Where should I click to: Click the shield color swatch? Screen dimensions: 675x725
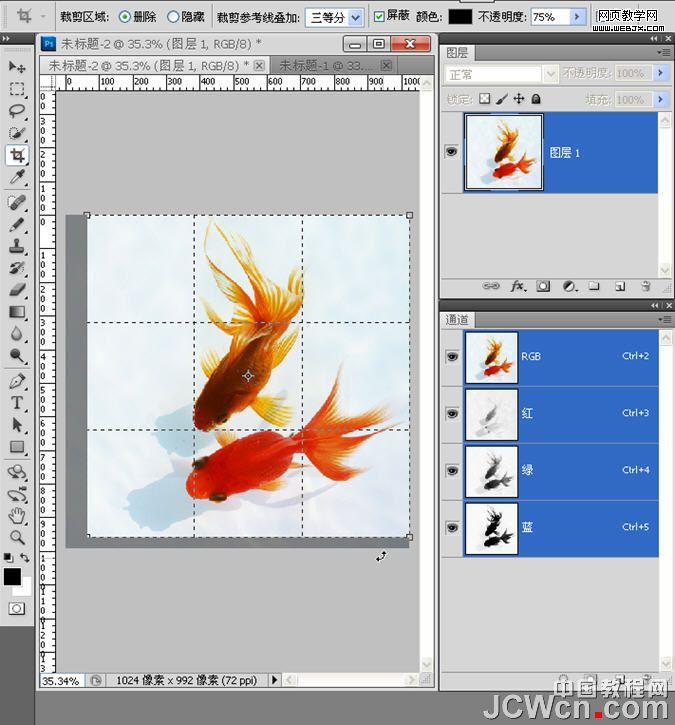460,17
